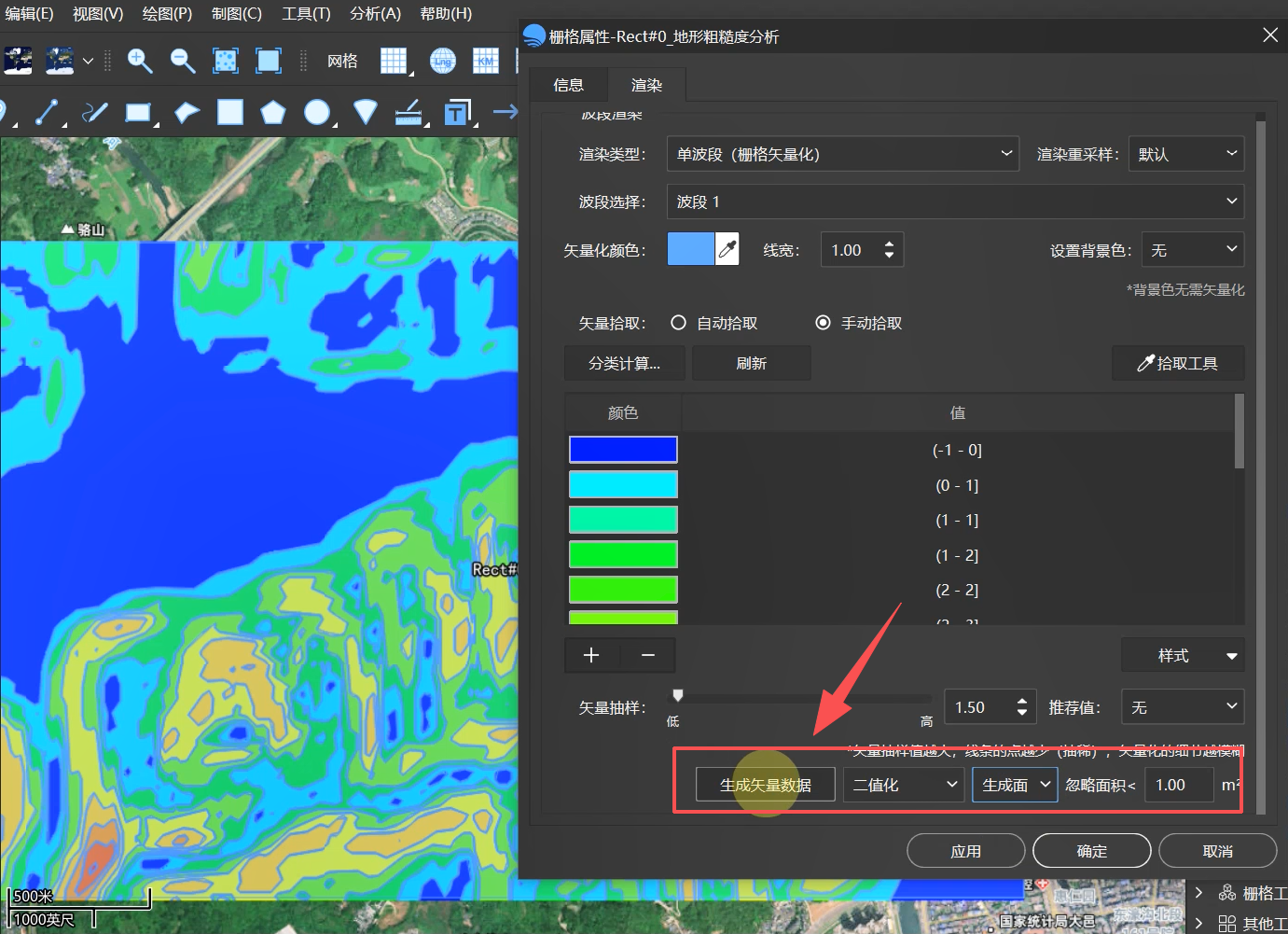The width and height of the screenshot is (1288, 934).
Task: Open the 波段选择 dropdown
Action: 955,202
